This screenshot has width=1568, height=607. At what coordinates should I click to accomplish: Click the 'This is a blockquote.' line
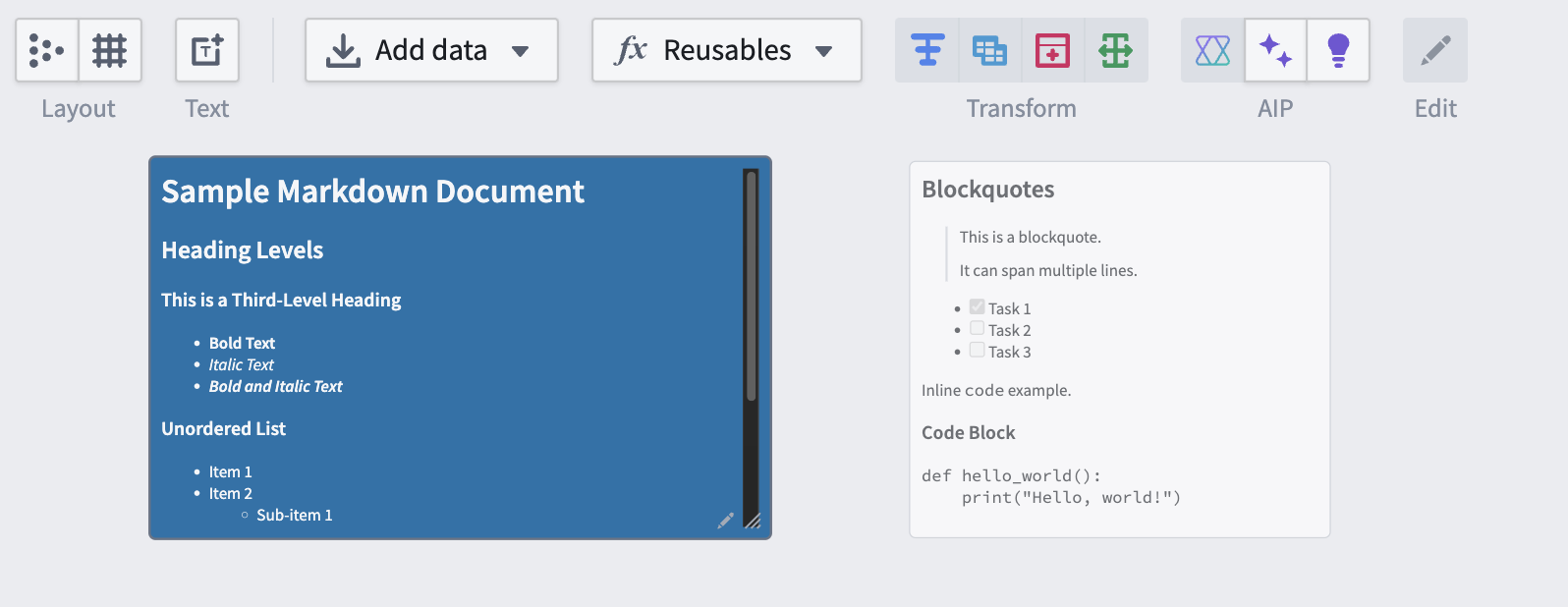(1030, 237)
